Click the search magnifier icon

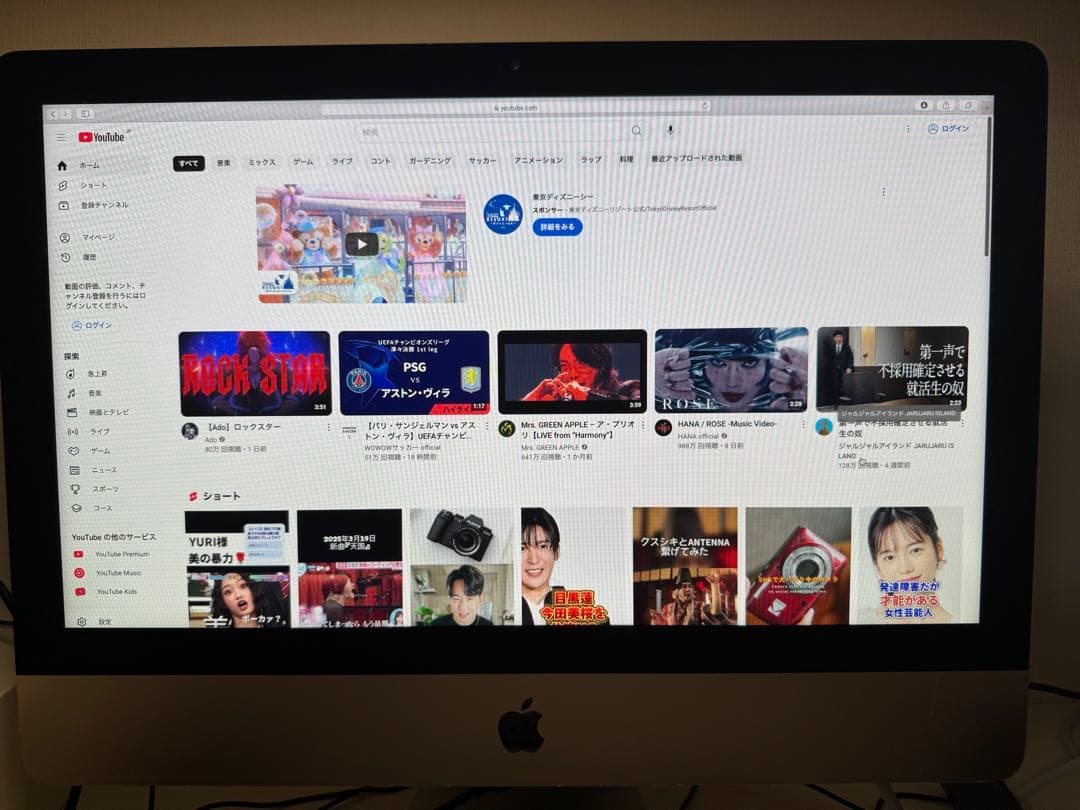click(637, 130)
